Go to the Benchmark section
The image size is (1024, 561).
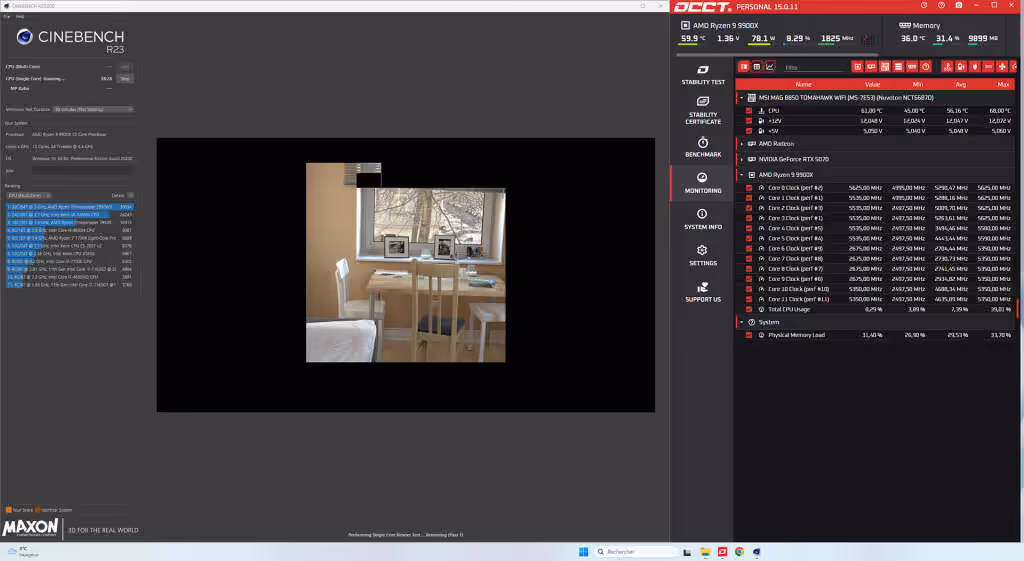tap(703, 147)
